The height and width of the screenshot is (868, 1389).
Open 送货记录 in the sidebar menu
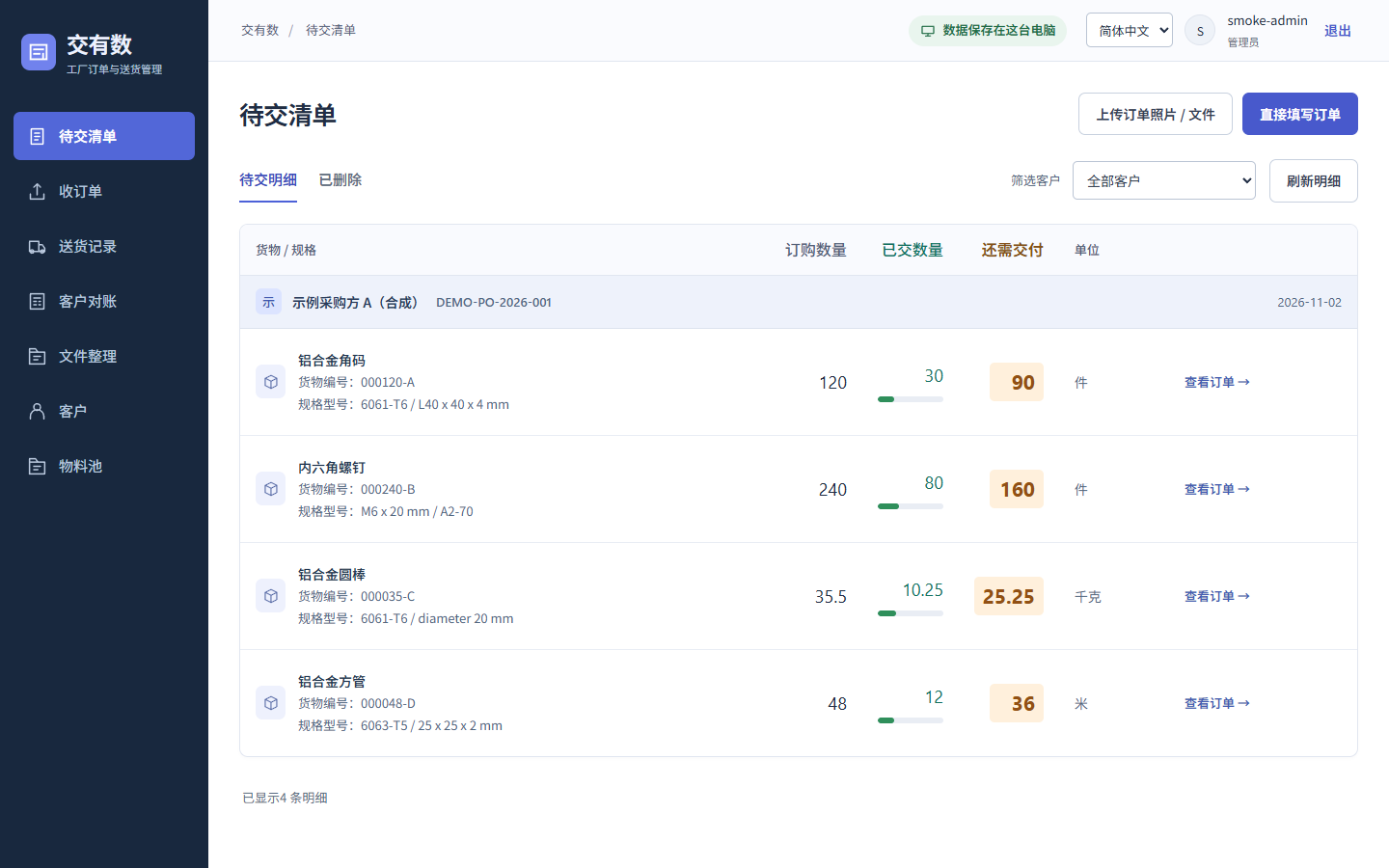coord(104,246)
